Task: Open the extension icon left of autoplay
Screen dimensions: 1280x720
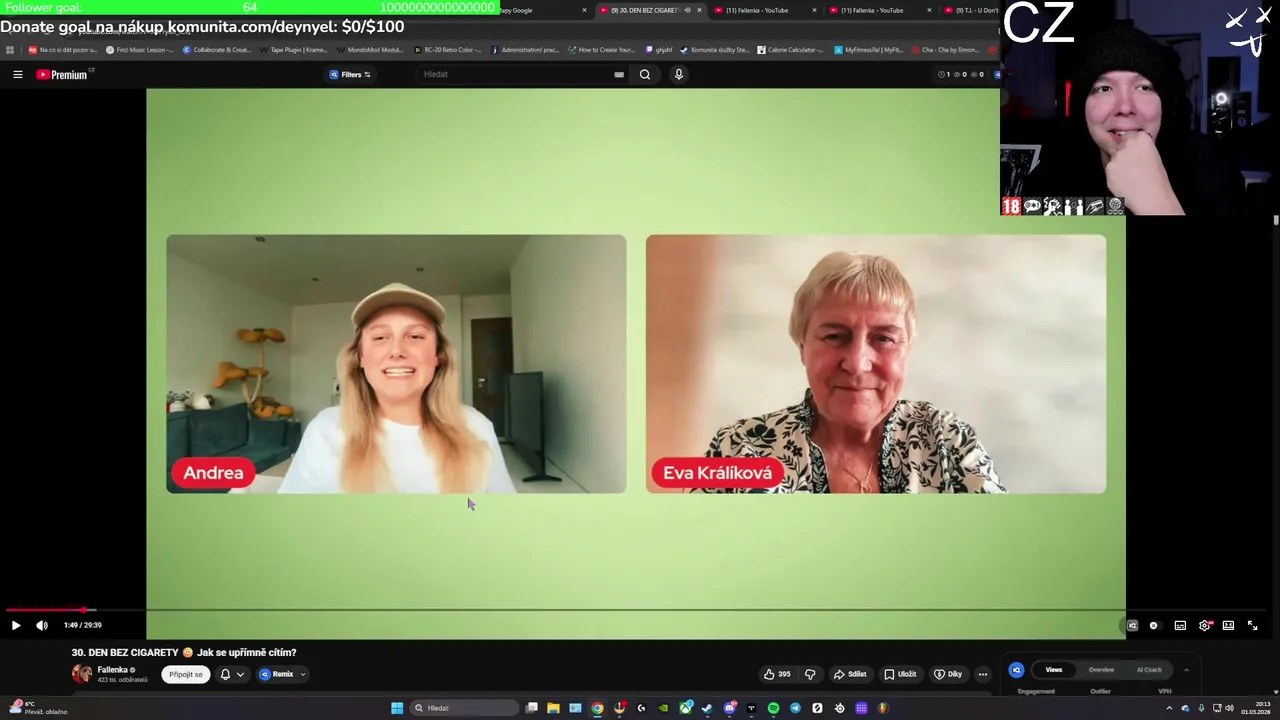Action: point(1132,625)
